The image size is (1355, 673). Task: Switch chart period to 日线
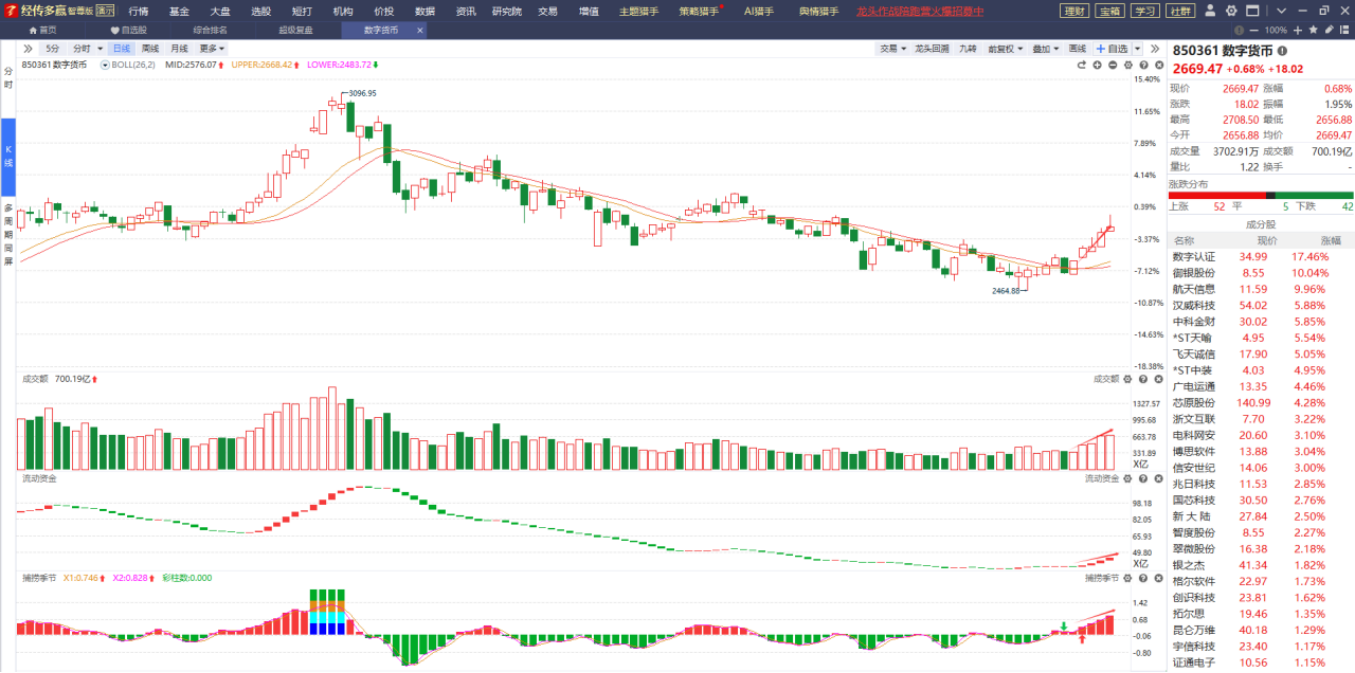121,48
